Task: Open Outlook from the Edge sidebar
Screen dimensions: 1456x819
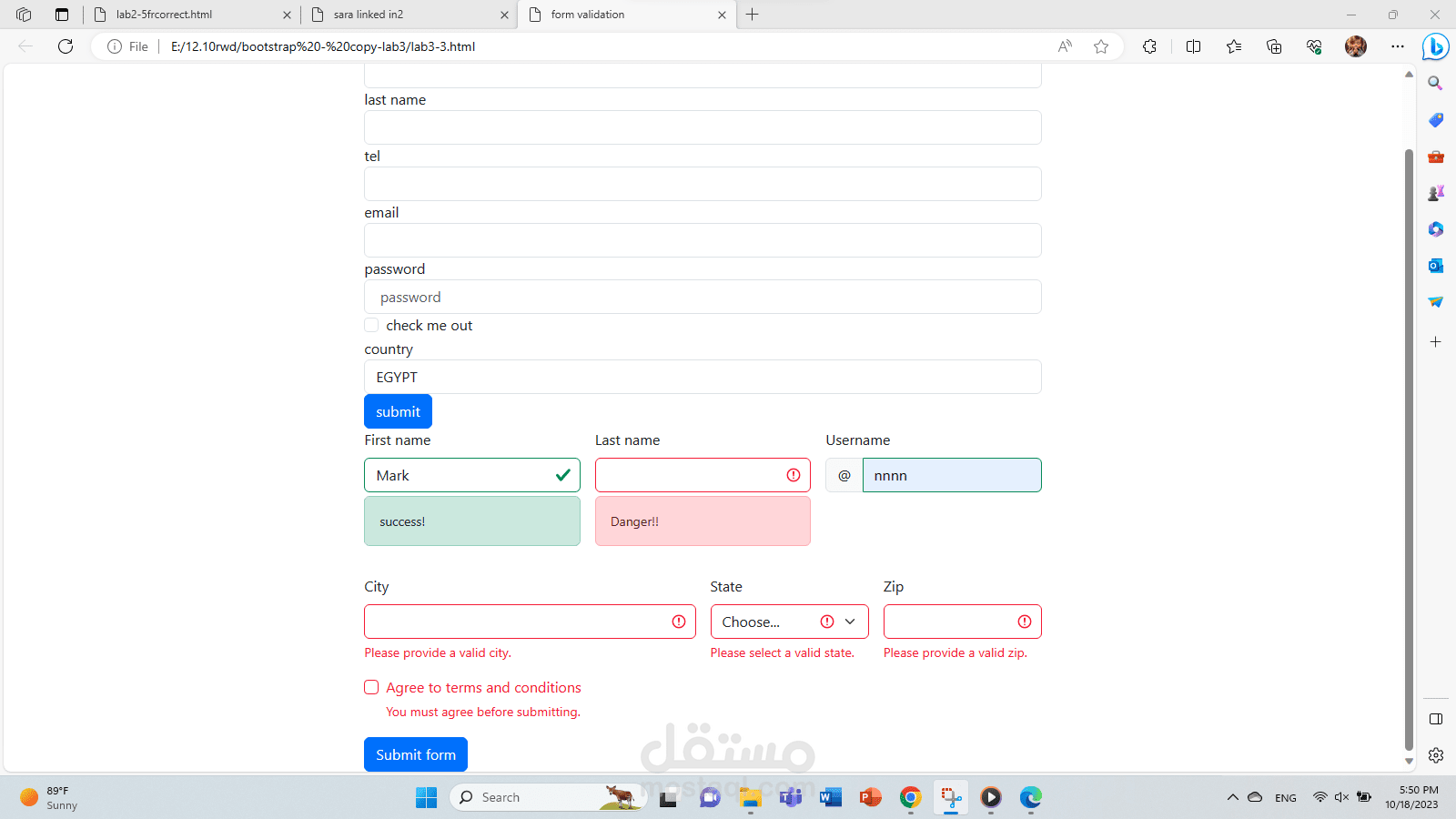Action: point(1435,266)
